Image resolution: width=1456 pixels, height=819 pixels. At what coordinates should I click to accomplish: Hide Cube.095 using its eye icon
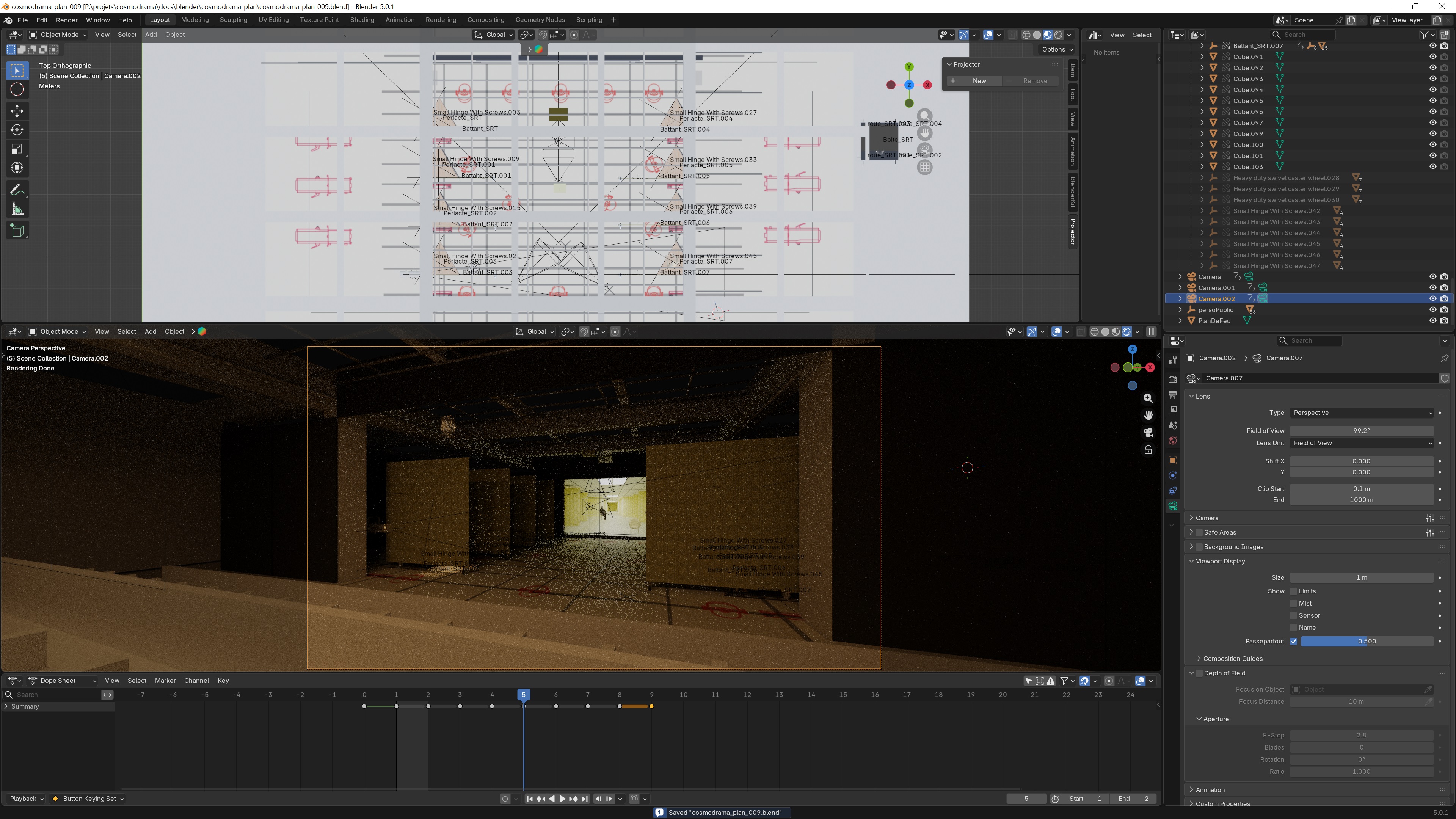[1432, 100]
